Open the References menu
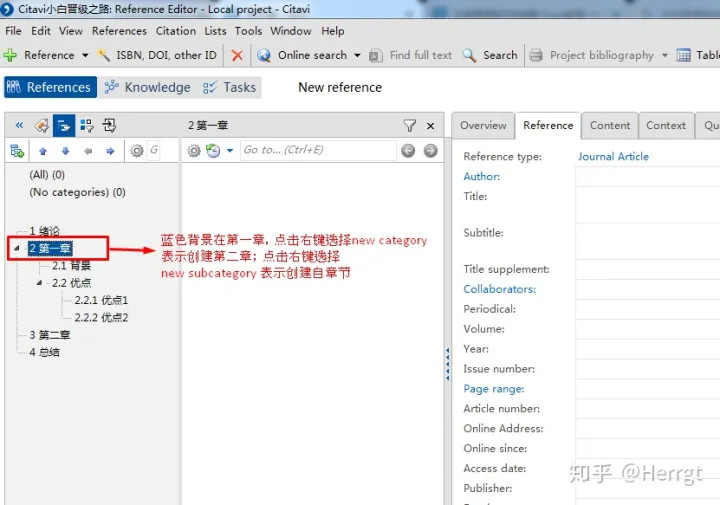The height and width of the screenshot is (505, 720). coord(119,31)
